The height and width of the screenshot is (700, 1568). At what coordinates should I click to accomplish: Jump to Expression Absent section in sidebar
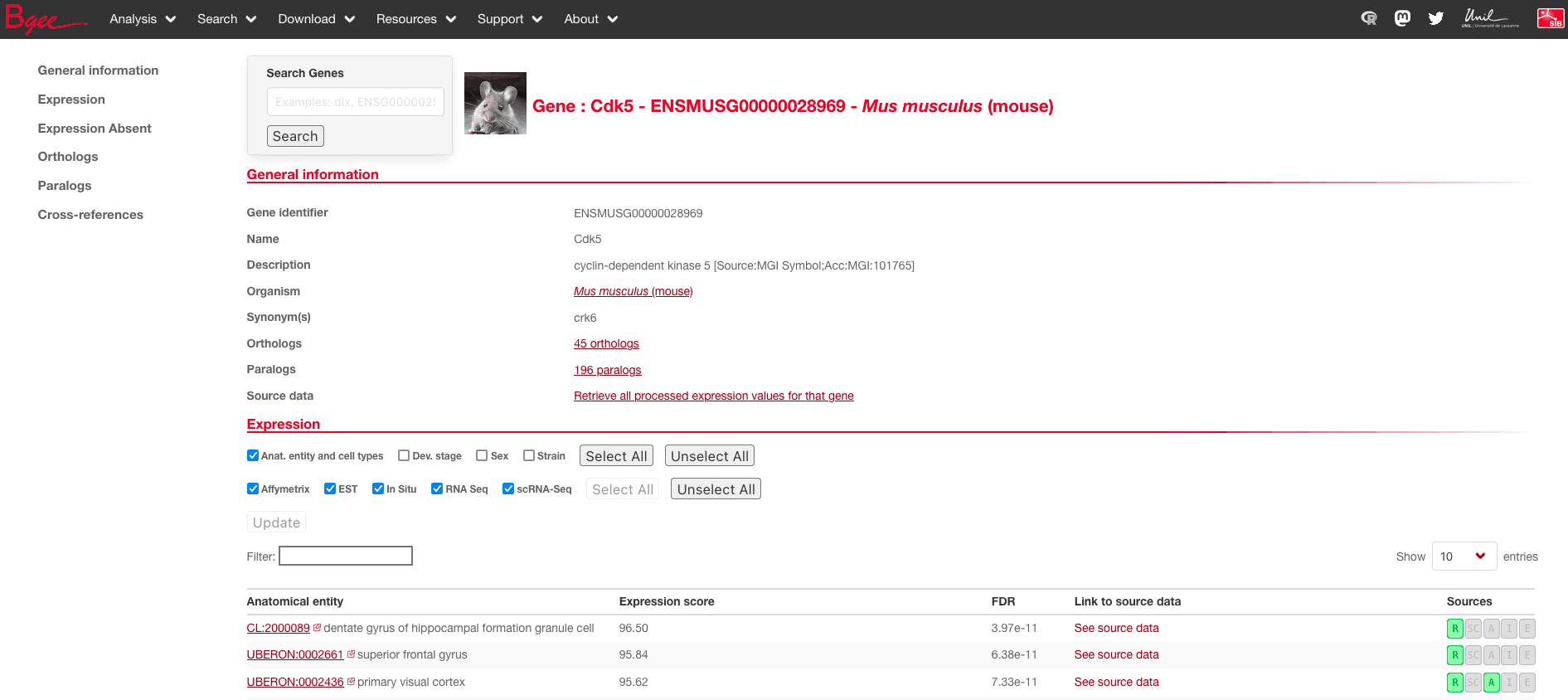pyautogui.click(x=95, y=129)
